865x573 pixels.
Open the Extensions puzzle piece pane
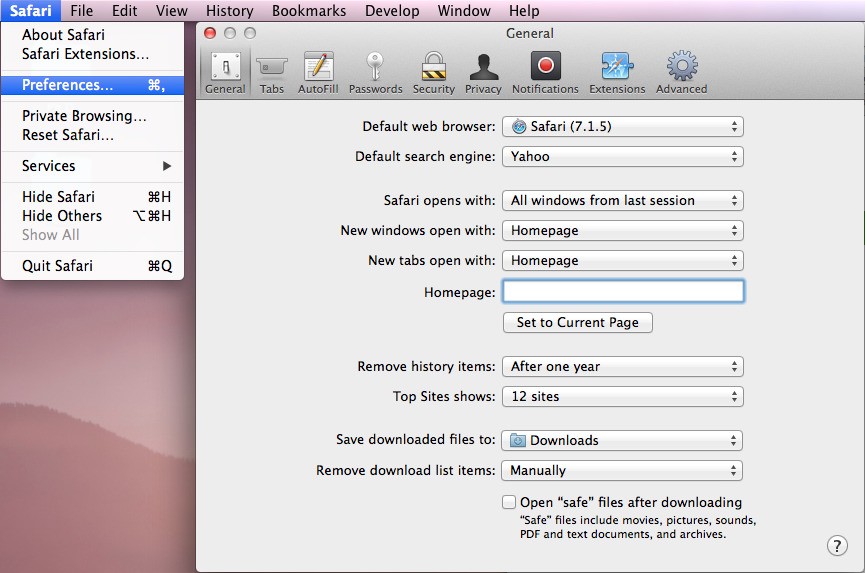(x=617, y=73)
